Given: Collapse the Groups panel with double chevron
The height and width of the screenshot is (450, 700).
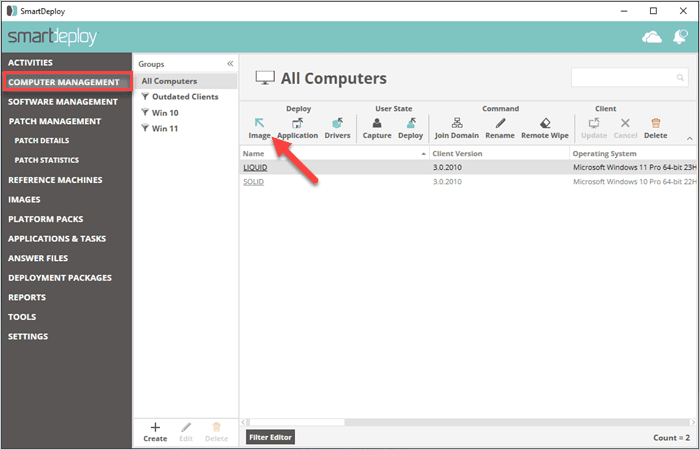Looking at the screenshot, I should 230,64.
